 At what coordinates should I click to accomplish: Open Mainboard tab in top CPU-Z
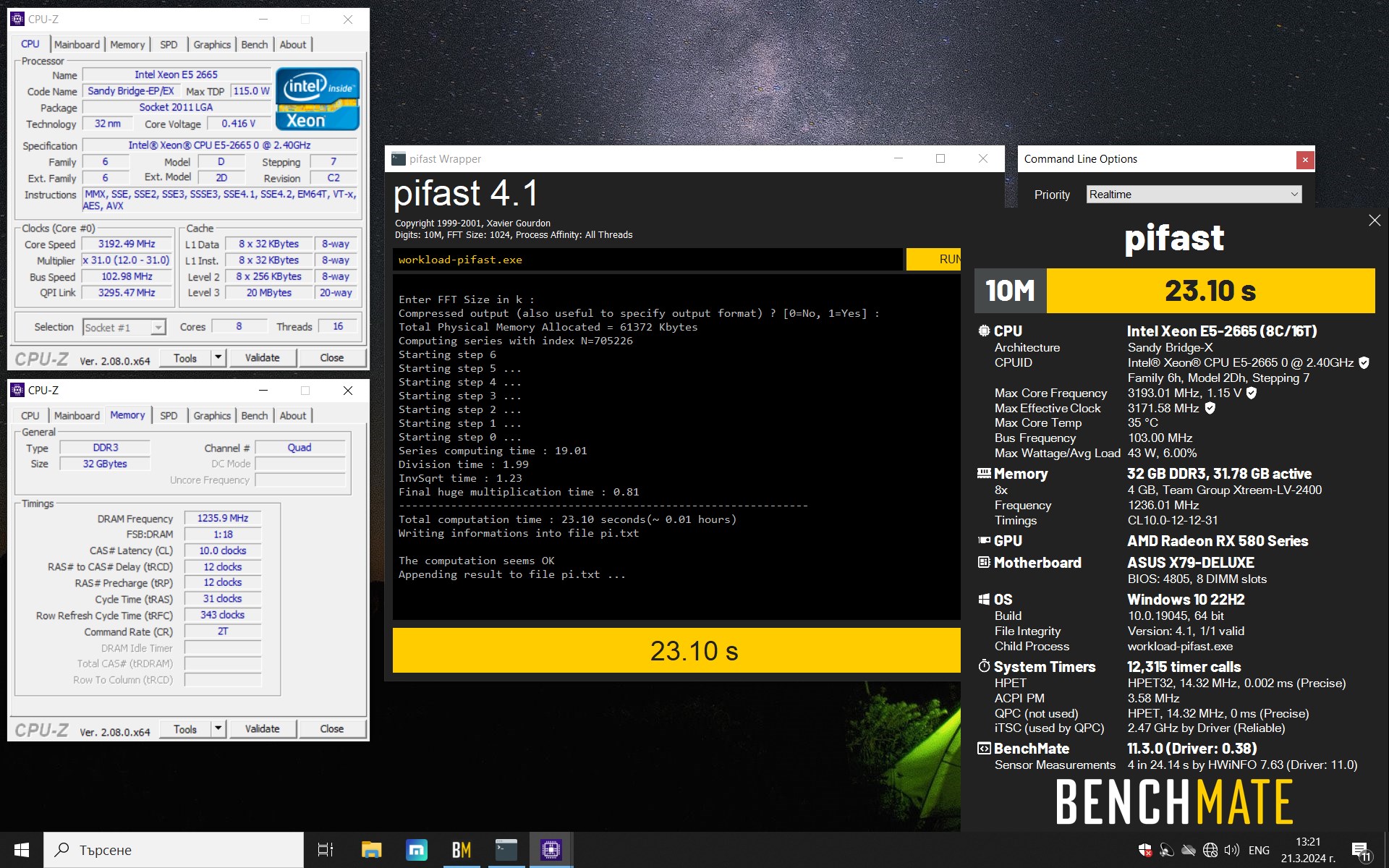tap(77, 45)
